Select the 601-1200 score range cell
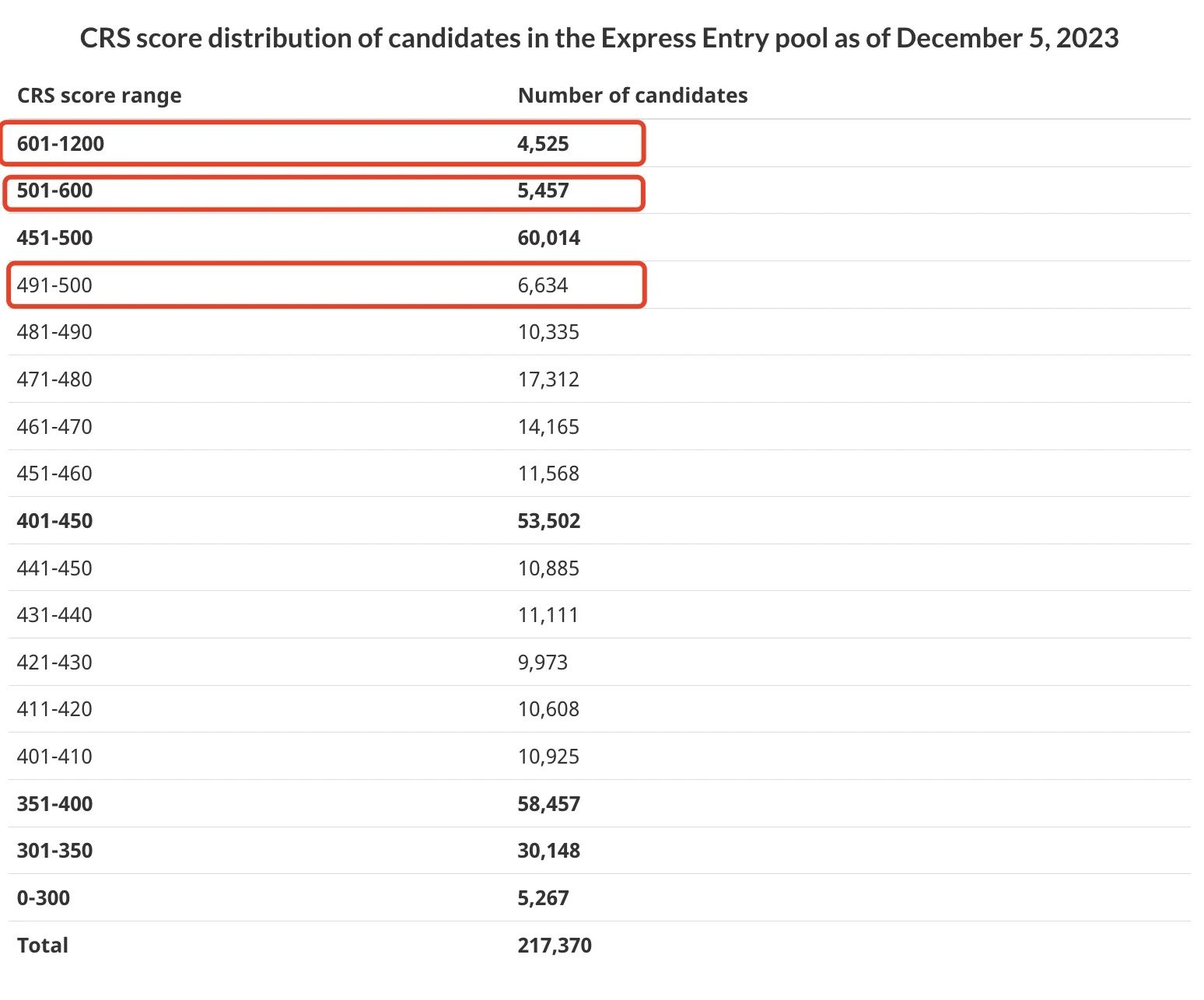Screen dimensions: 1204x1000 pyautogui.click(x=61, y=144)
